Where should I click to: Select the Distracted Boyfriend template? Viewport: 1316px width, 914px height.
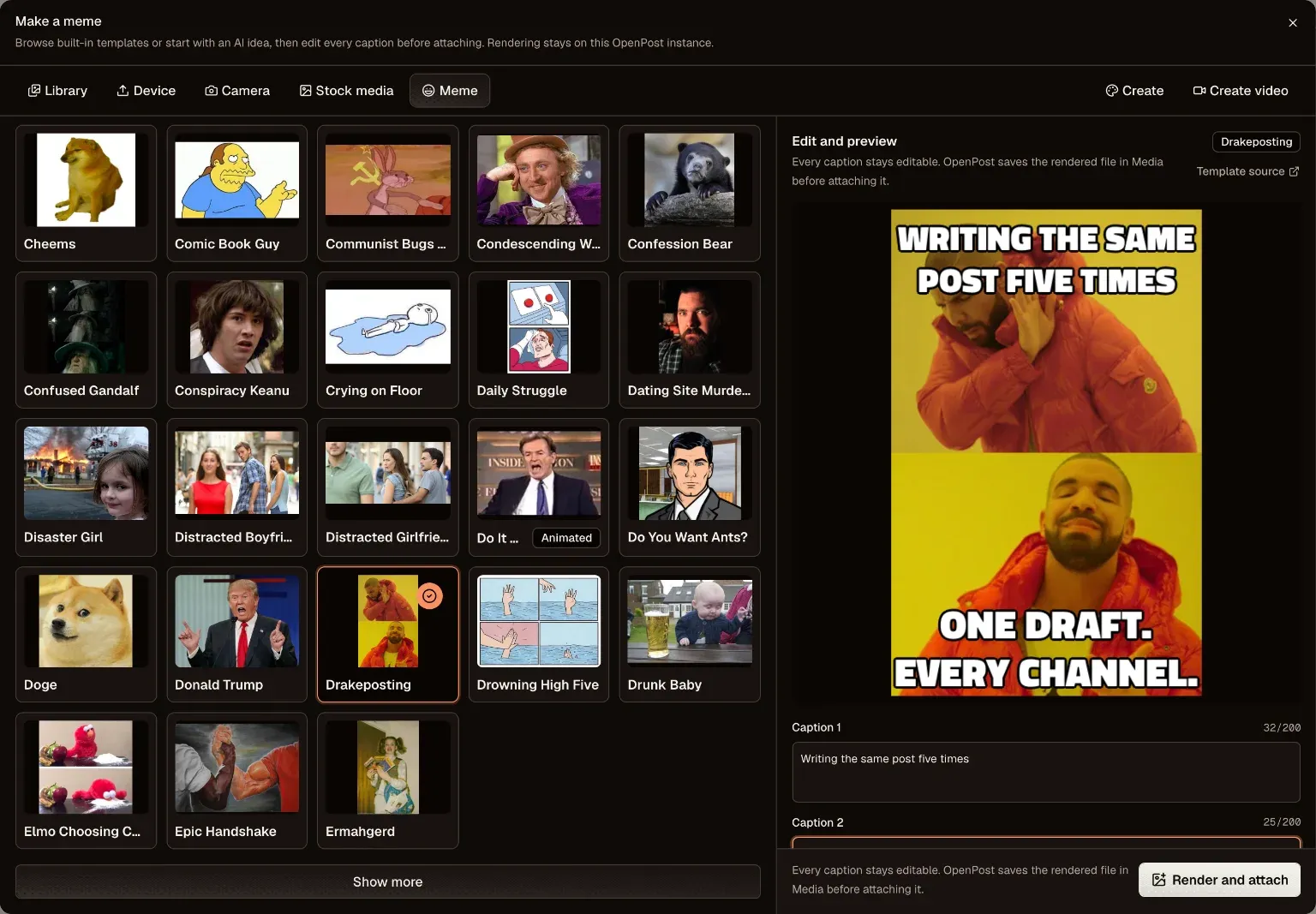236,487
